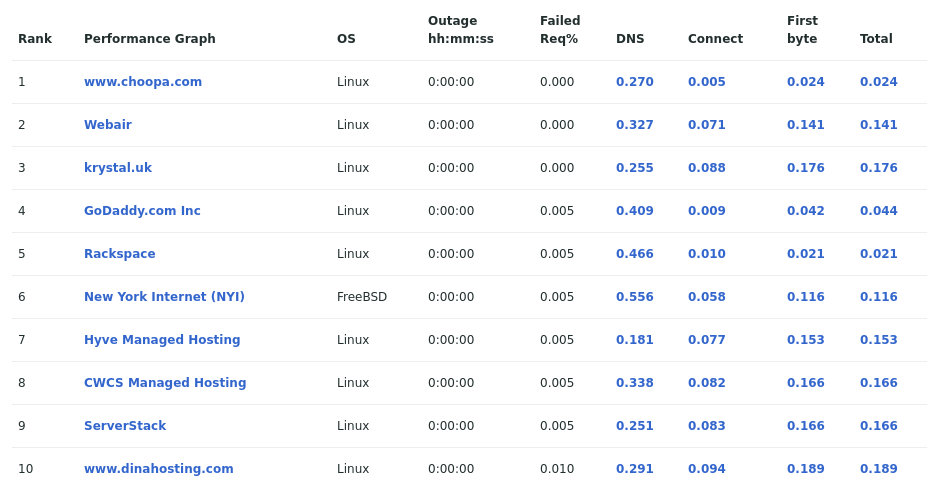Screen dimensions: 939x490
Task: Click Connect value 0.088 for krystal.uk
Action: (707, 168)
